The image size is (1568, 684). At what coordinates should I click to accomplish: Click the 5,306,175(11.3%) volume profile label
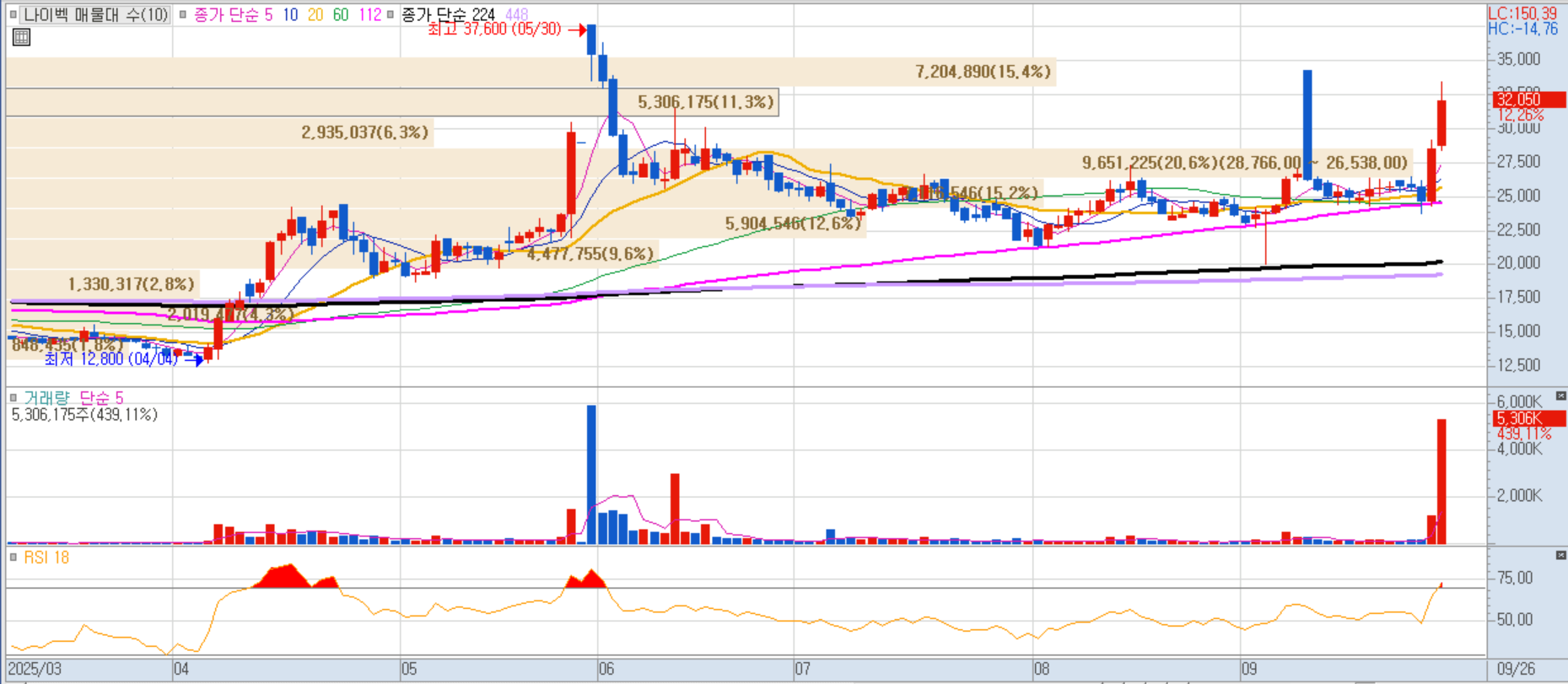(x=706, y=102)
